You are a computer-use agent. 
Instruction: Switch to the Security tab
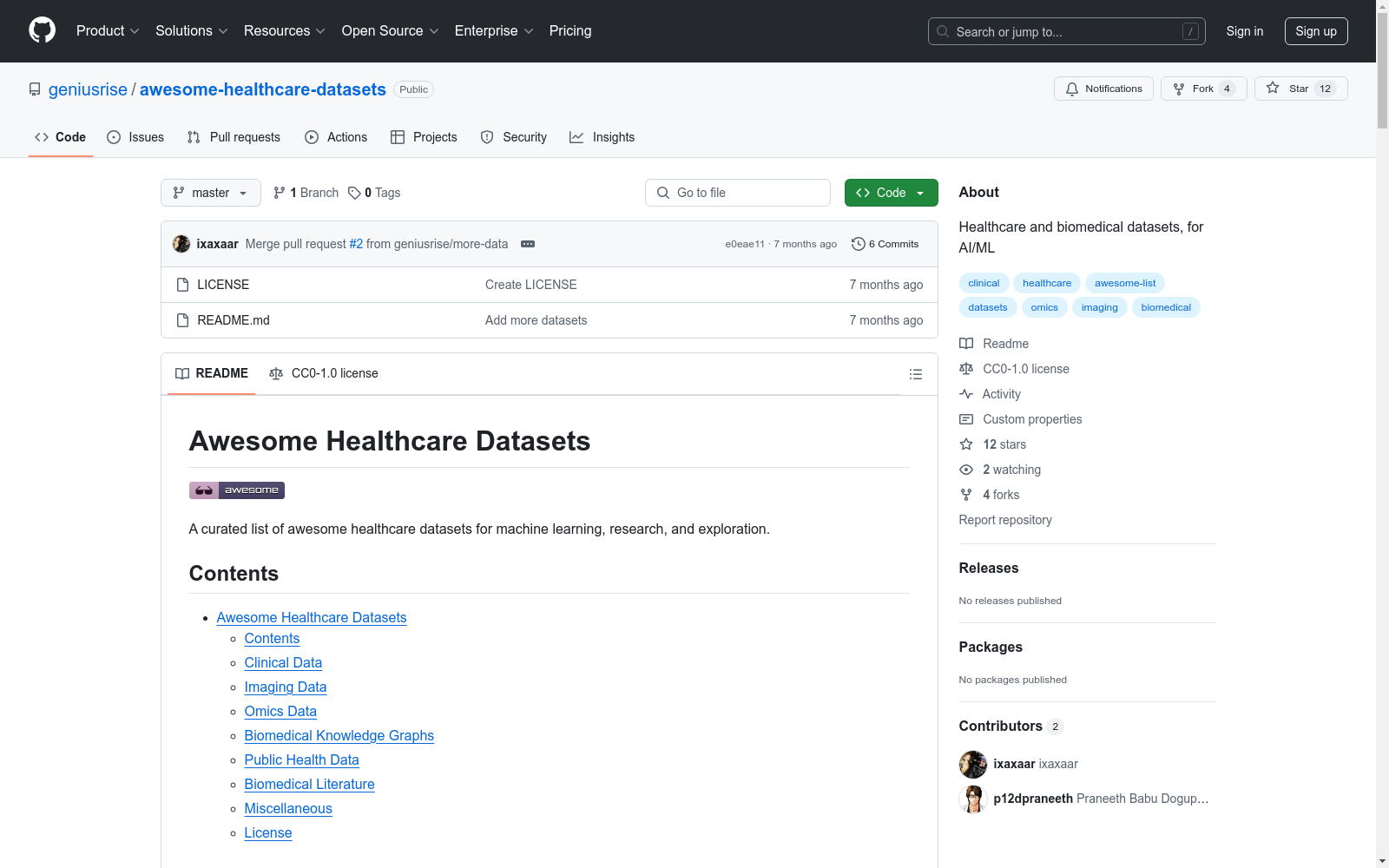pos(514,137)
